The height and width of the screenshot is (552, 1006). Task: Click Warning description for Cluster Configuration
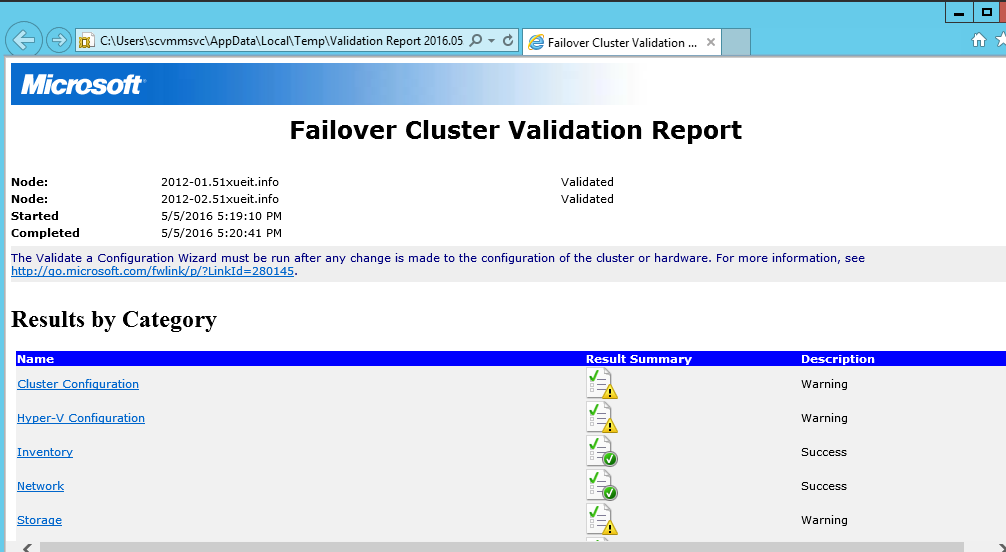(824, 384)
